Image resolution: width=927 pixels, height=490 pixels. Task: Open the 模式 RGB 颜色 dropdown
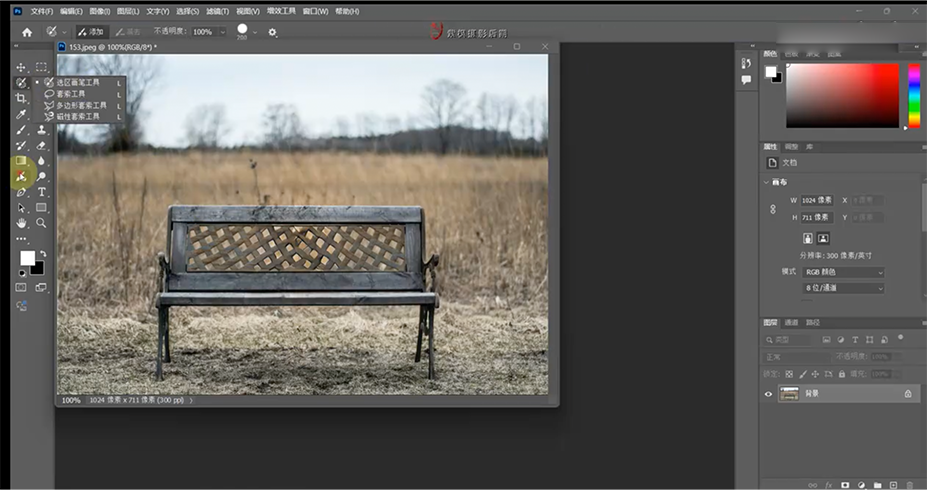pyautogui.click(x=843, y=272)
